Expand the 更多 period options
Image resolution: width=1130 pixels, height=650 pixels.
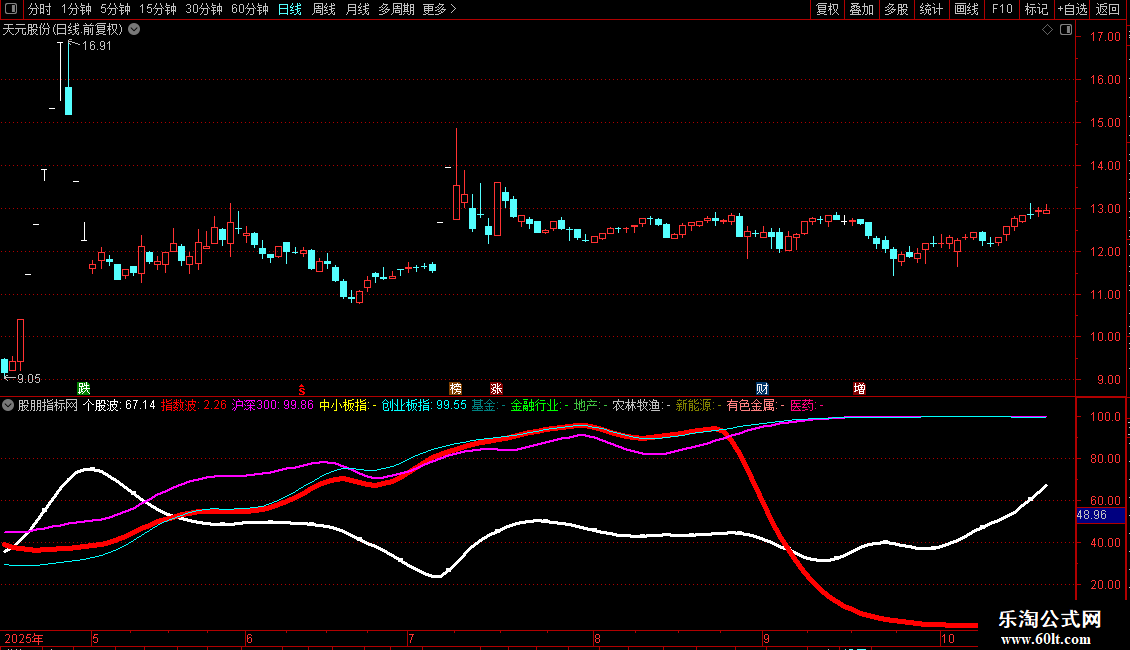tap(439, 9)
